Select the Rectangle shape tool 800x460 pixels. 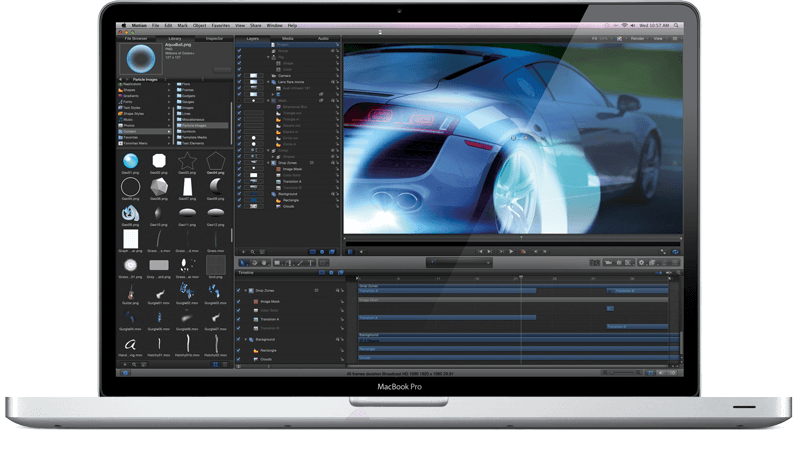coord(277,263)
